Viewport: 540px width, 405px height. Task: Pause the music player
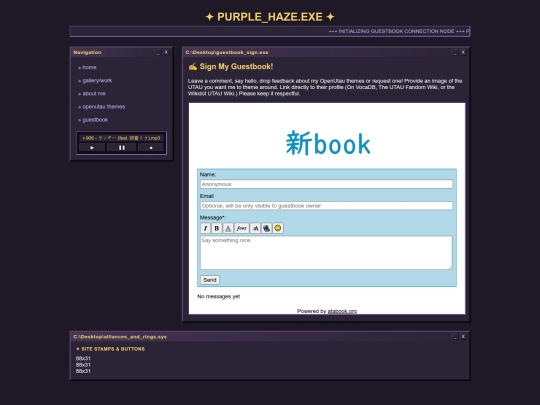pos(122,148)
